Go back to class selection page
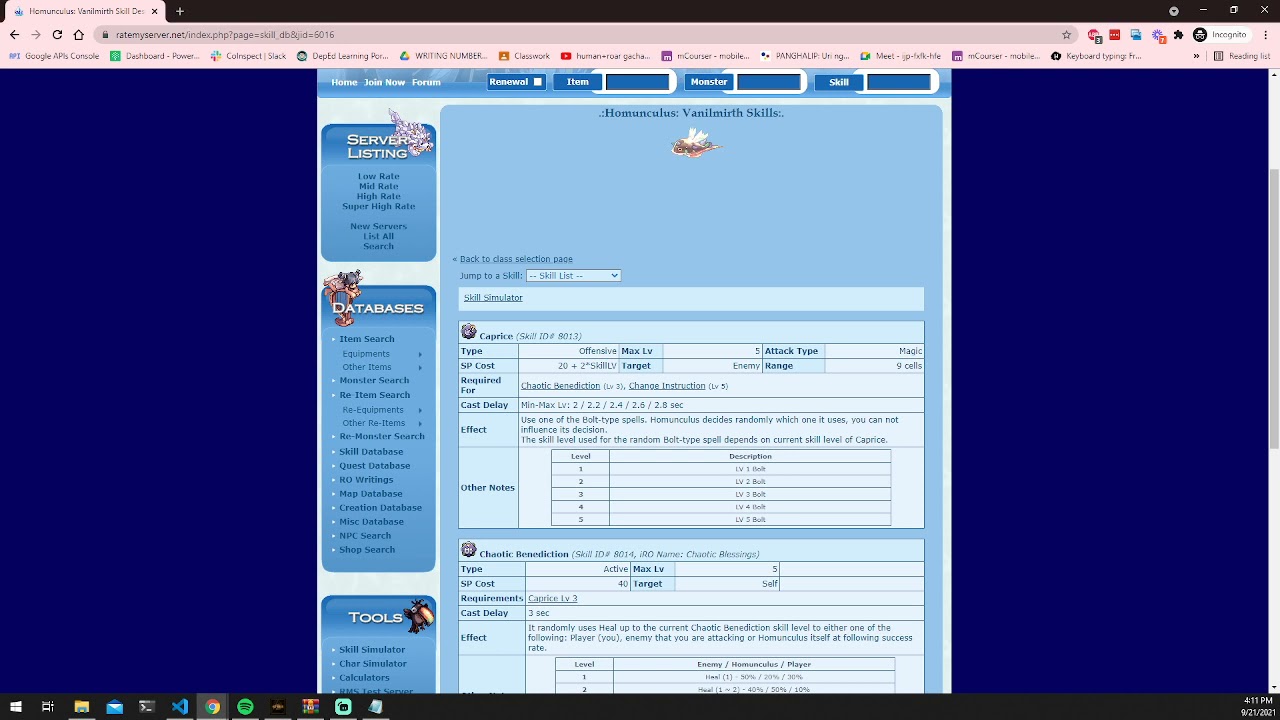 tap(516, 259)
